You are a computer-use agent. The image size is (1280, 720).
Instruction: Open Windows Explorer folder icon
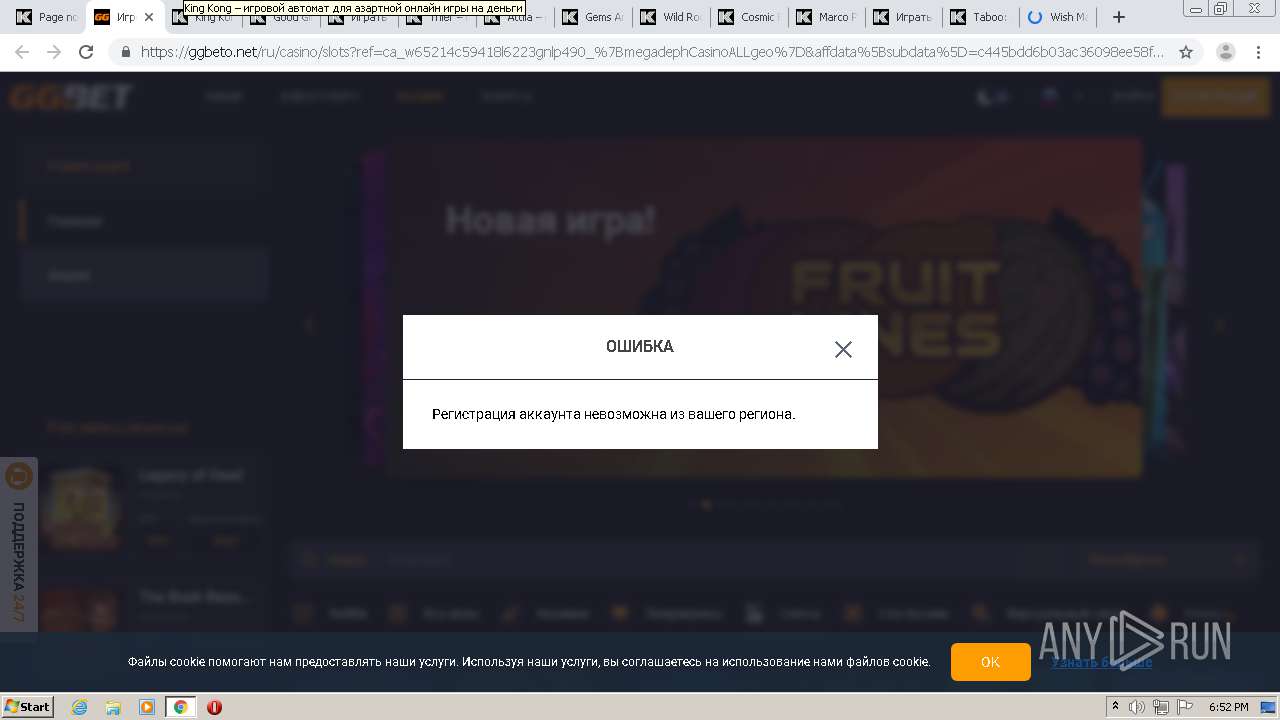pos(113,707)
